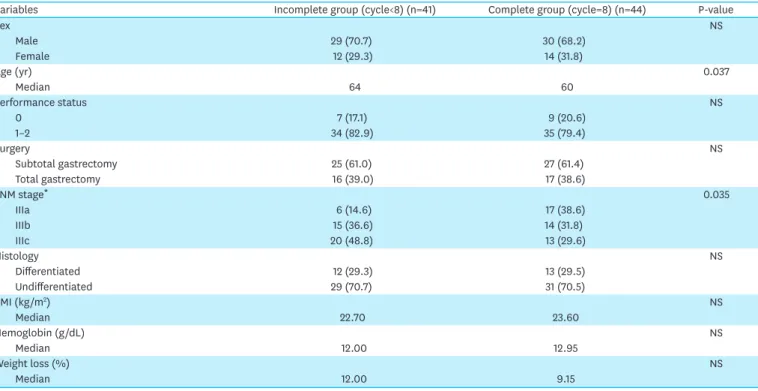Select the 'ge (yr)' row heading
The height and width of the screenshot is (391, 758).
[16, 72]
